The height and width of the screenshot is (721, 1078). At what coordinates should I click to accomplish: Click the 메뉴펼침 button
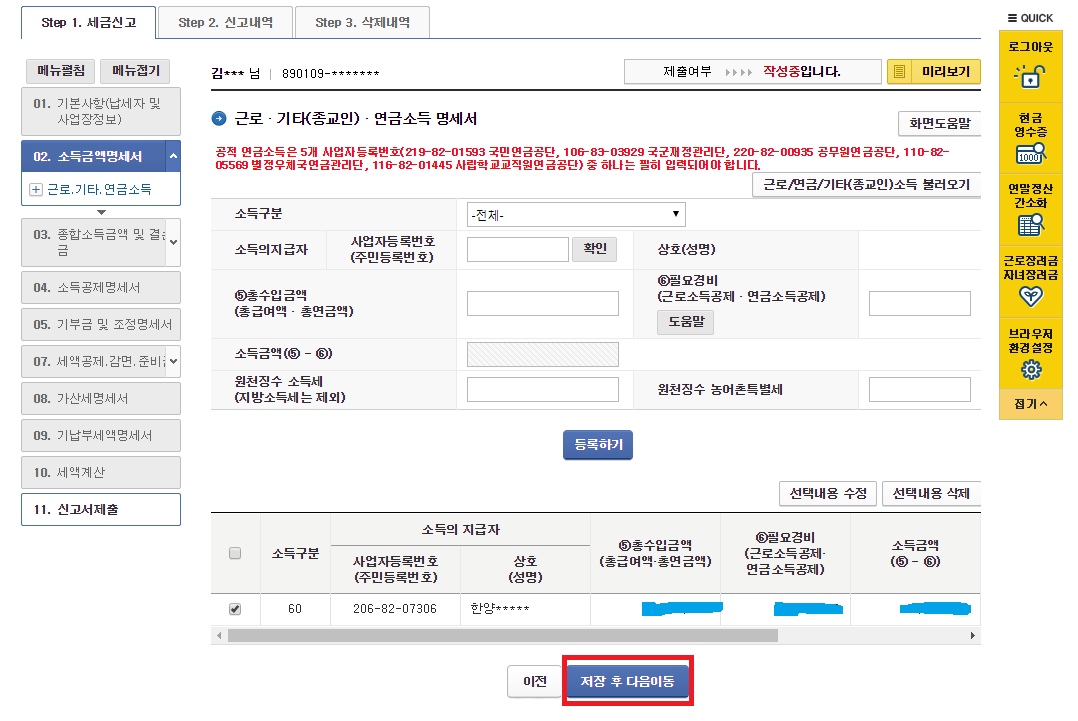tap(60, 71)
